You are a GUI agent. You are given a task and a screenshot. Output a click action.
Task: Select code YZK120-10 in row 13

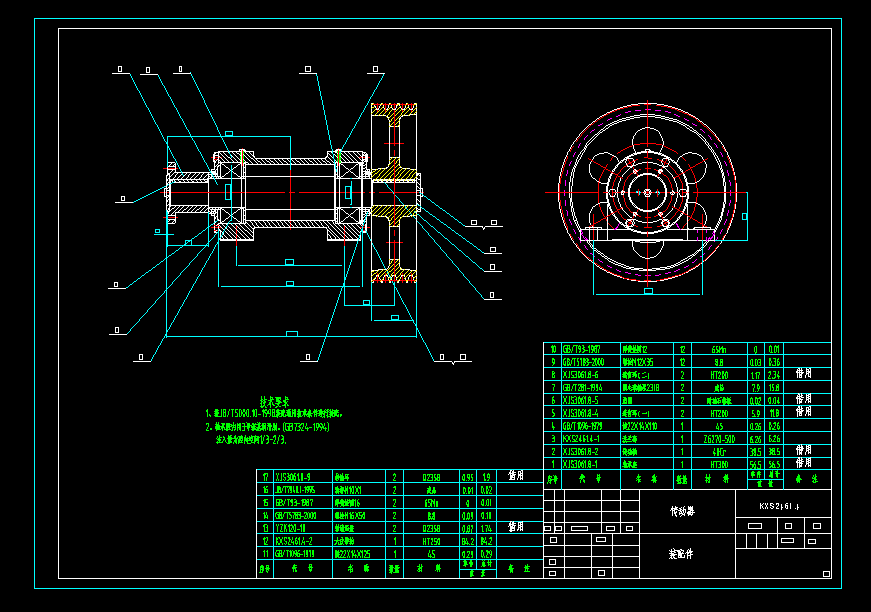pyautogui.click(x=291, y=528)
